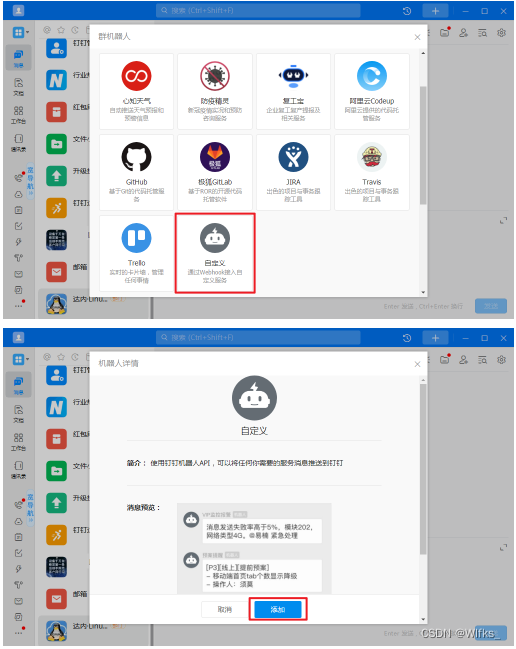Viewport: 516px width, 649px height.
Task: Open 工作台 workbench tab beside 群机器人 dialog
Action: 18,115
